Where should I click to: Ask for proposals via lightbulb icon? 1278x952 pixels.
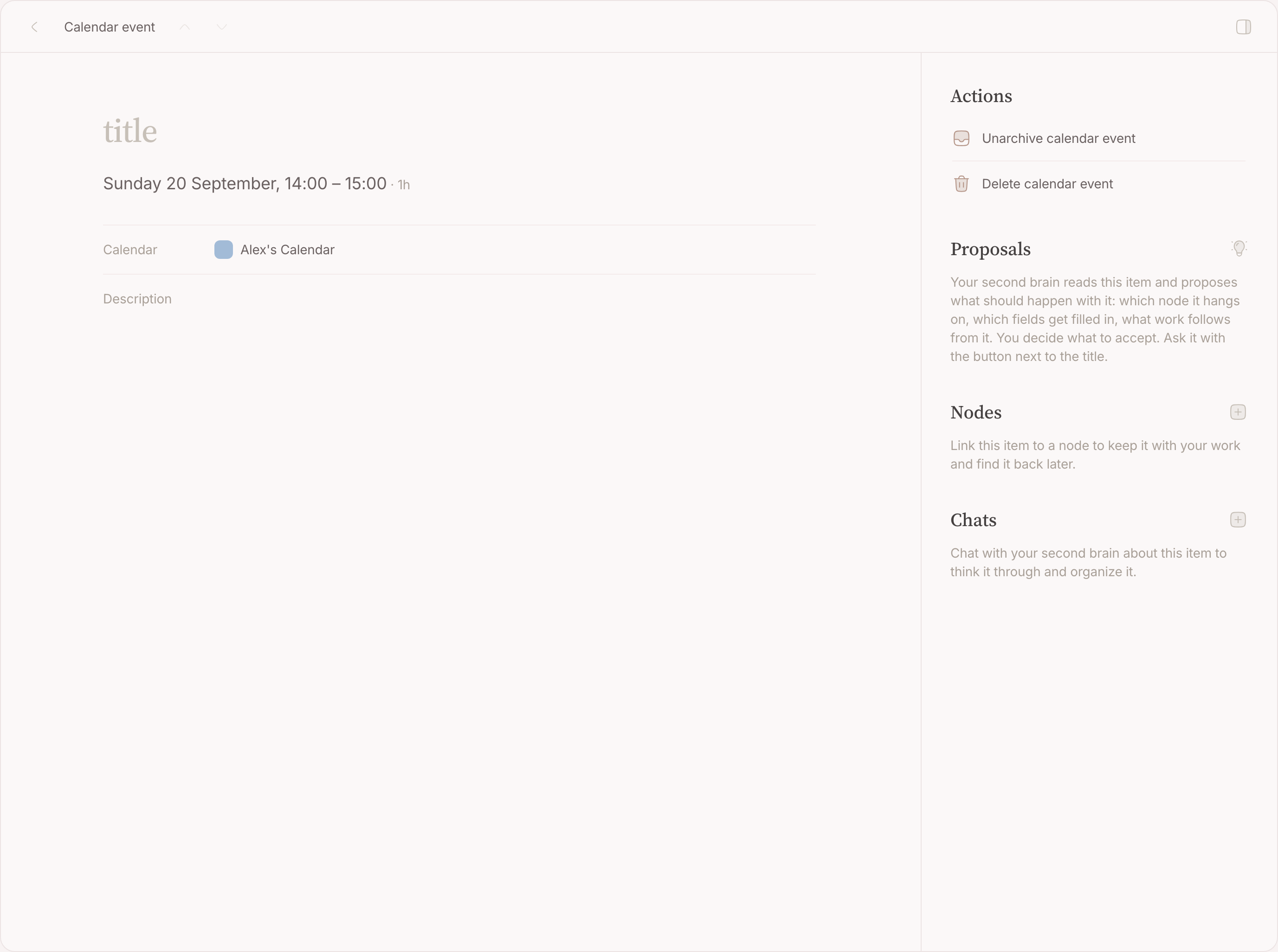click(x=1238, y=248)
